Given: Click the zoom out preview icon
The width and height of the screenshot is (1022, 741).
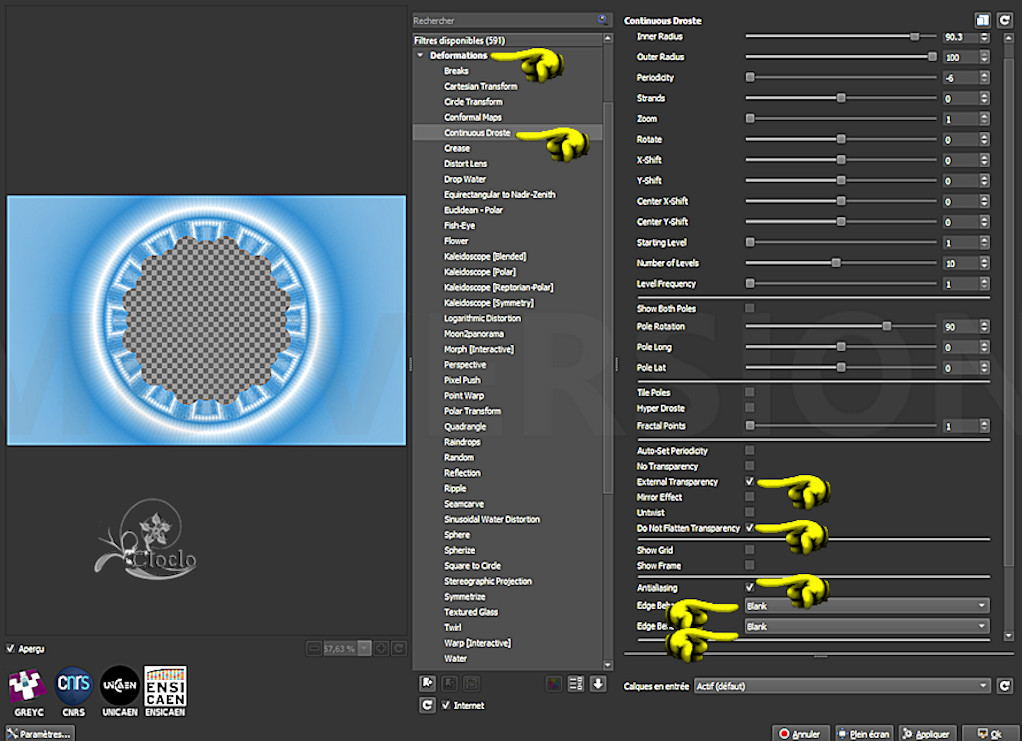Looking at the screenshot, I should [314, 648].
